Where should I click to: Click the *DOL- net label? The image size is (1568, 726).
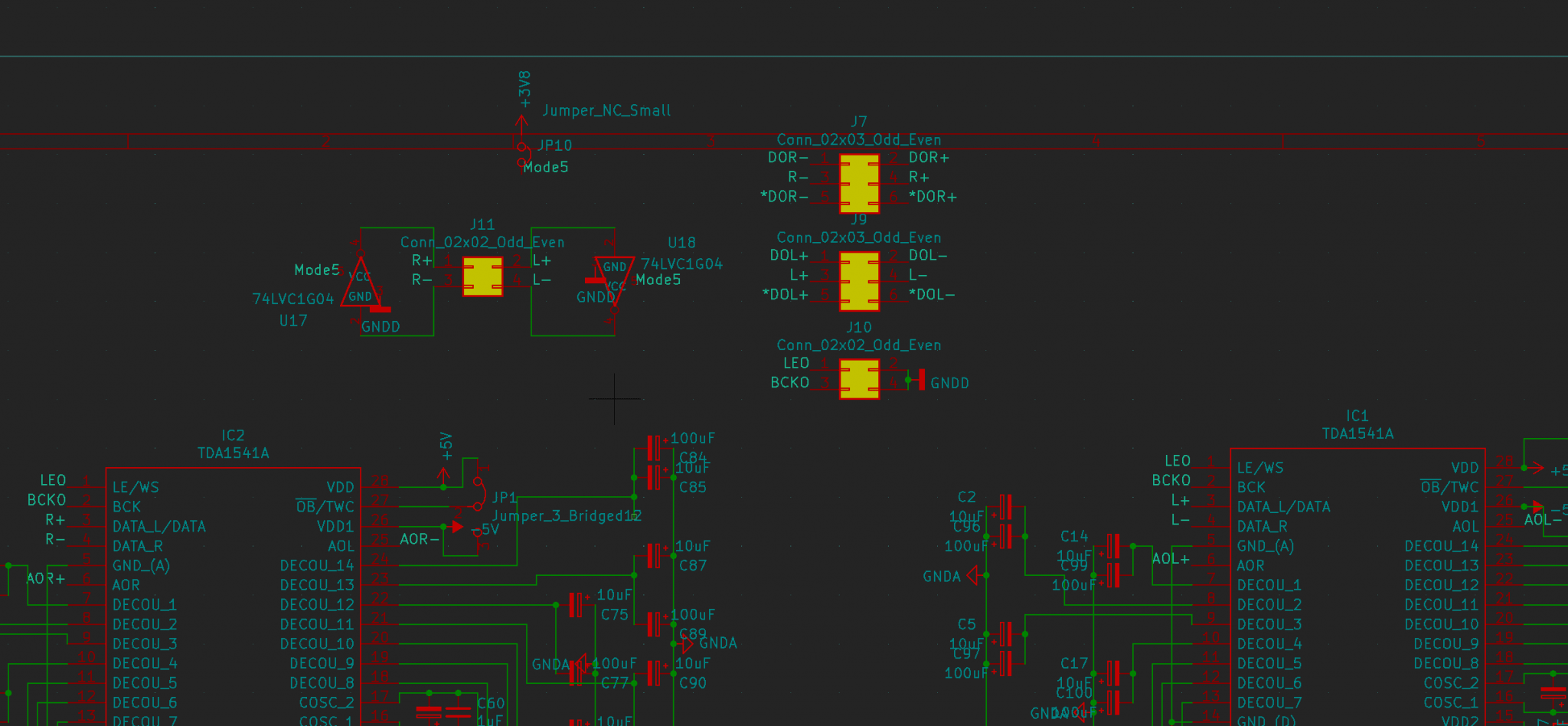[x=932, y=295]
